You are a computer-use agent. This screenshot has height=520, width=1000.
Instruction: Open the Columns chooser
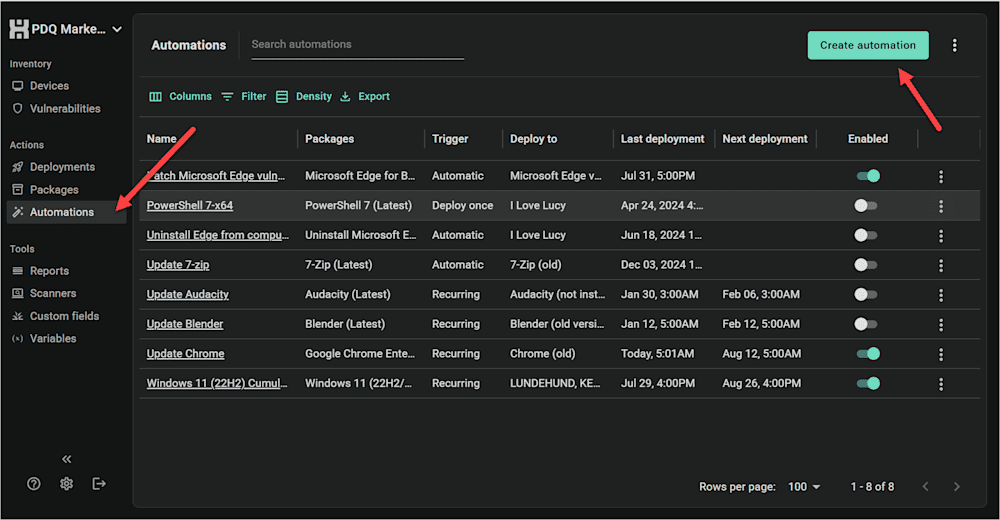180,96
